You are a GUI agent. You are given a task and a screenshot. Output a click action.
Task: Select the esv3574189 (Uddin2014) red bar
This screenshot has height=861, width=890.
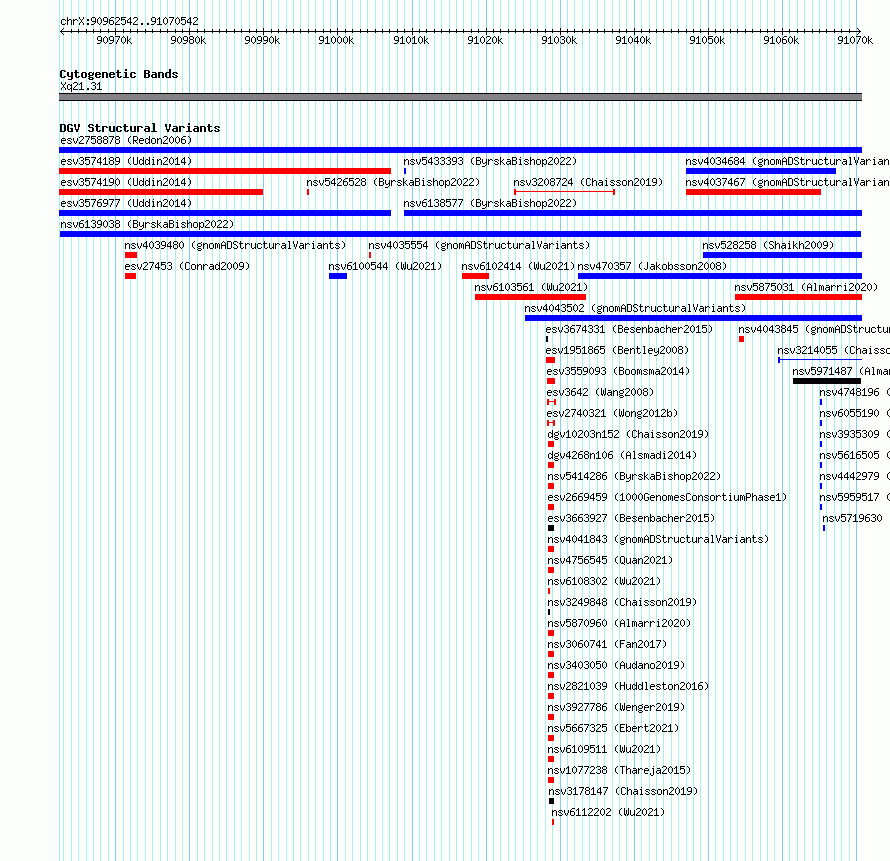[225, 171]
